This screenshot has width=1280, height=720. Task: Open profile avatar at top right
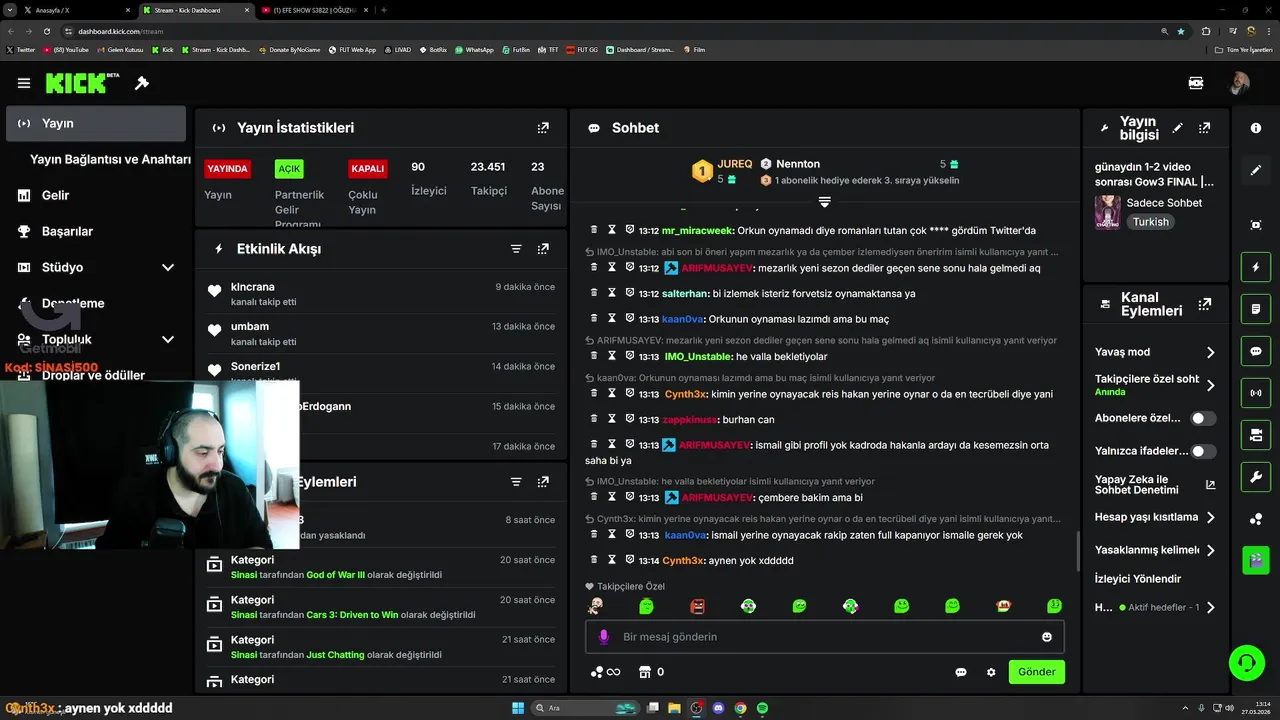1239,83
